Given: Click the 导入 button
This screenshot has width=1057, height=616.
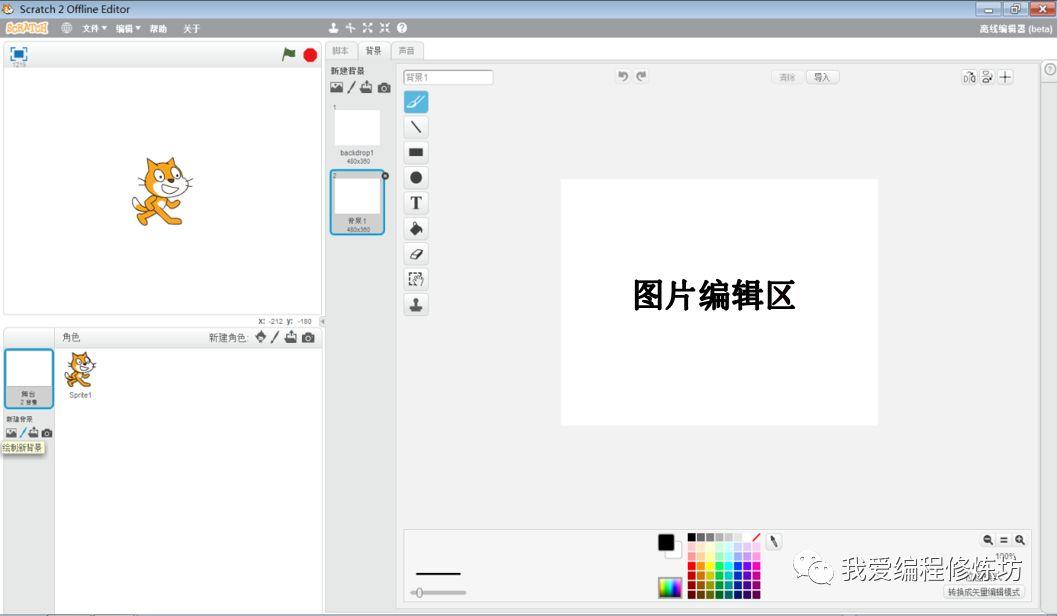Looking at the screenshot, I should click(822, 78).
